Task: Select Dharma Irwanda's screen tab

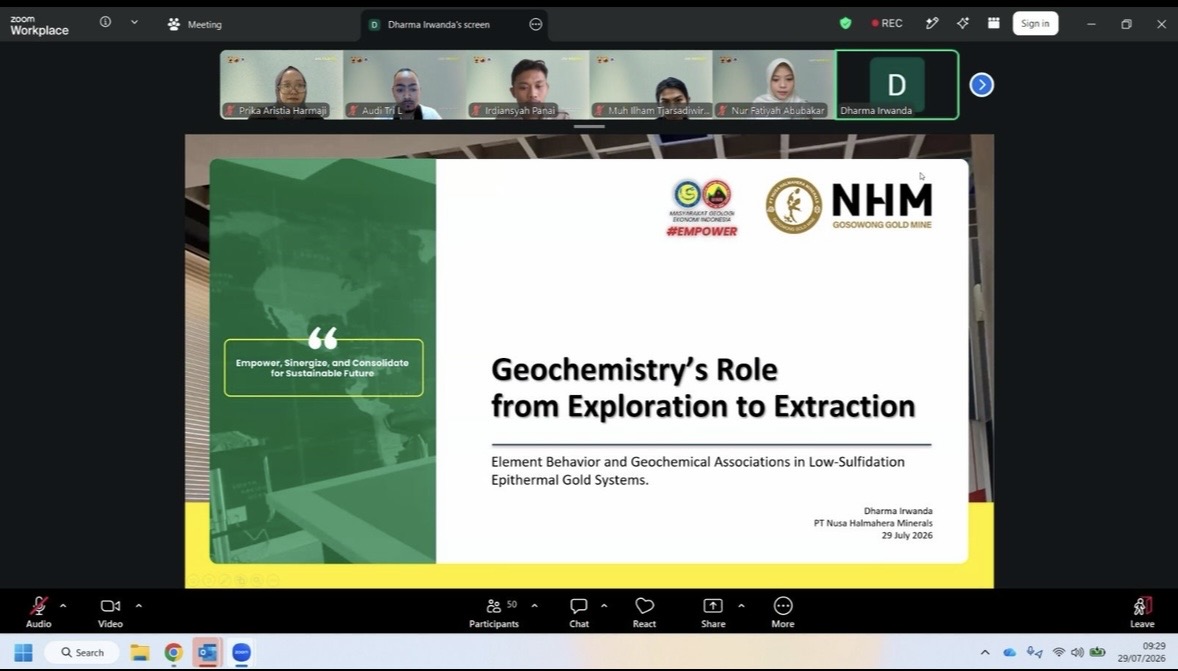Action: coord(439,24)
